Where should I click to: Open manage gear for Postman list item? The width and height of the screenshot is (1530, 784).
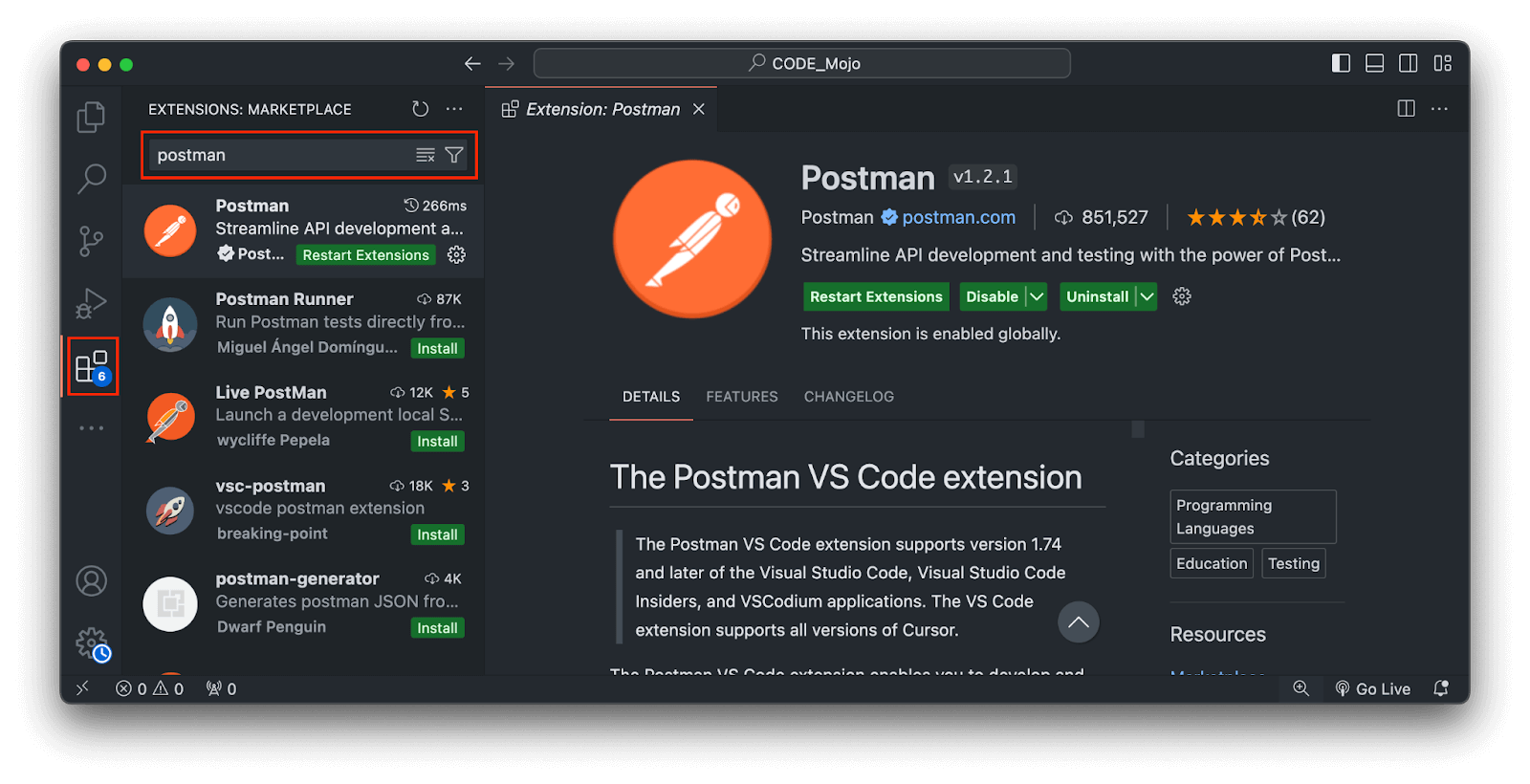pyautogui.click(x=457, y=254)
